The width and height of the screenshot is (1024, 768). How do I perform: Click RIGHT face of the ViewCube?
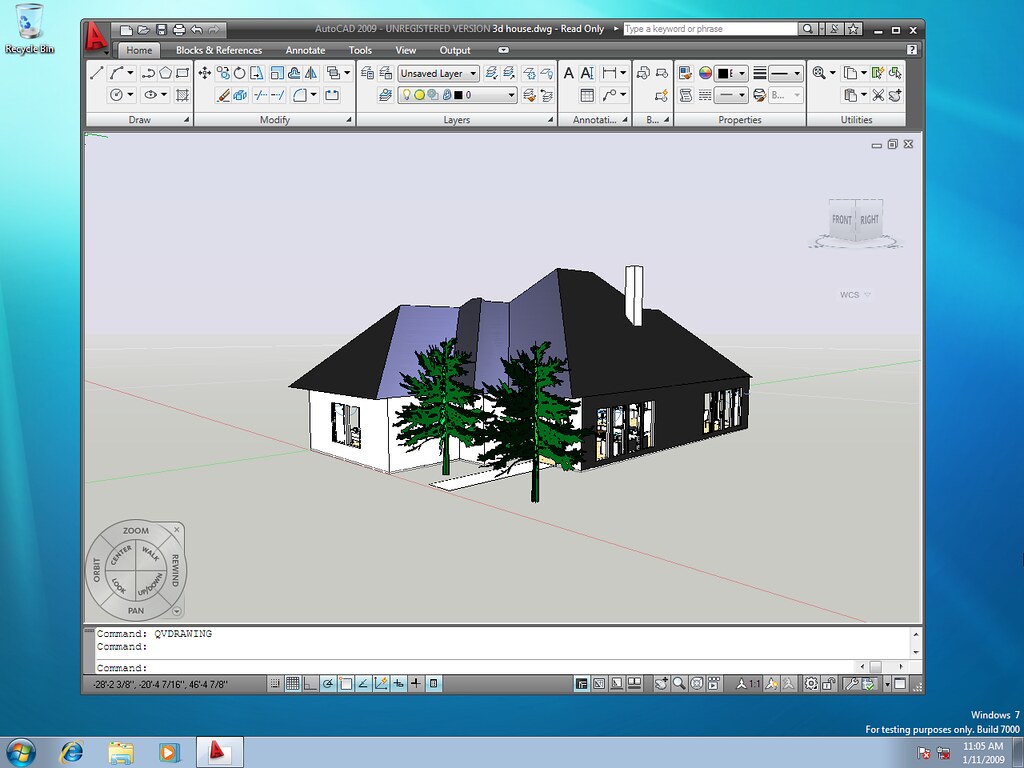tap(869, 219)
